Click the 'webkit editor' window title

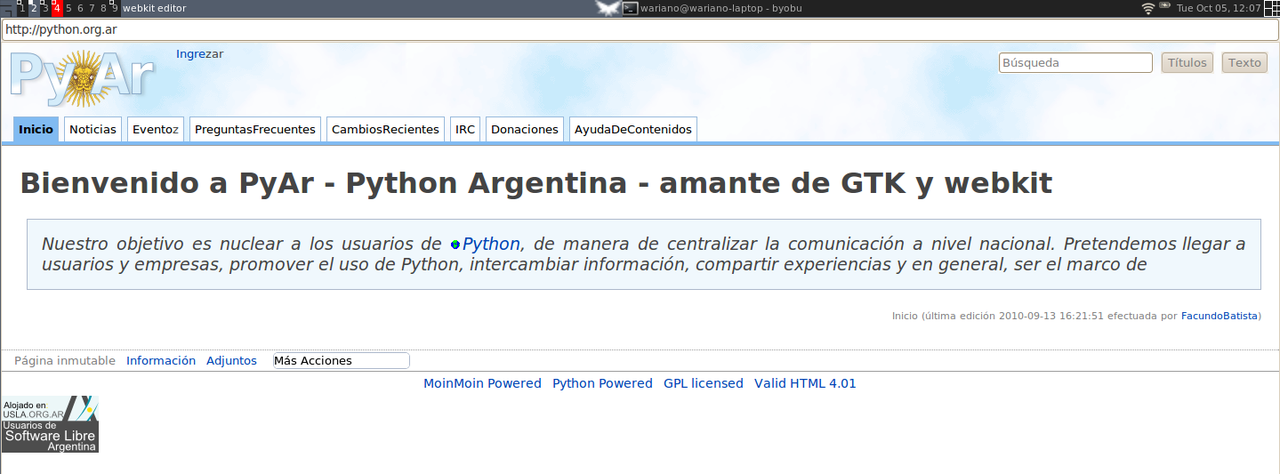coord(154,8)
